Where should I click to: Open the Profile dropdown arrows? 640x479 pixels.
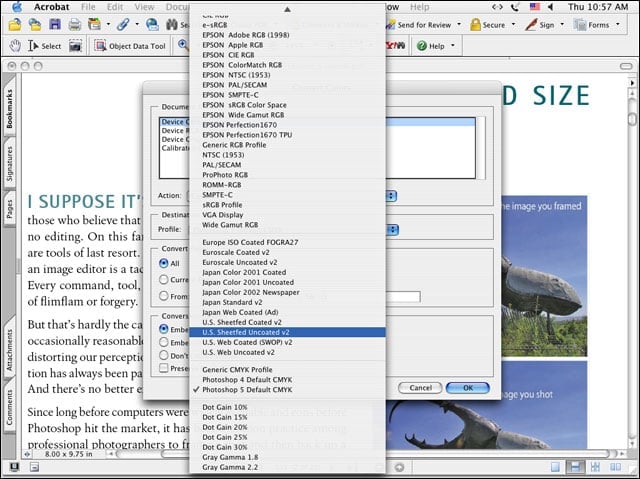coord(391,230)
